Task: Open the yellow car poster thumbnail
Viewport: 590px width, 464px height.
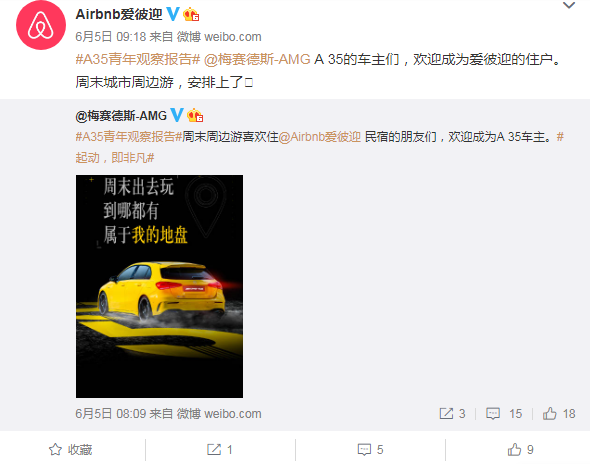Action: pyautogui.click(x=159, y=286)
